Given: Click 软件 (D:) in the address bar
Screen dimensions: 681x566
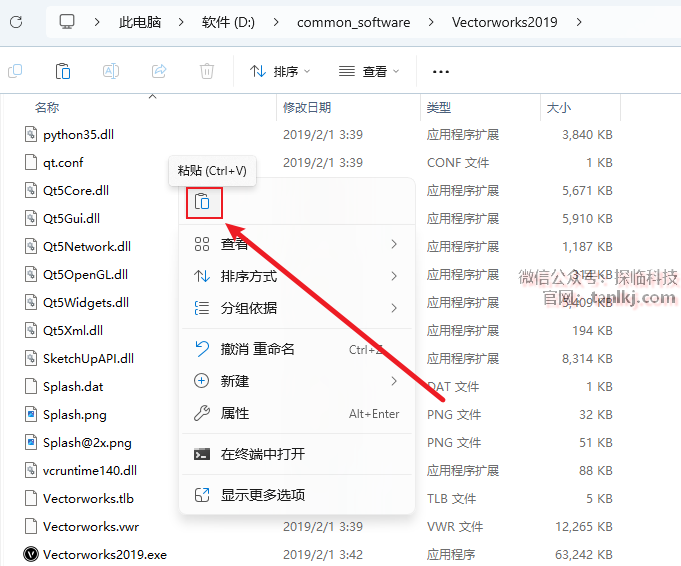Looking at the screenshot, I should 228,22.
